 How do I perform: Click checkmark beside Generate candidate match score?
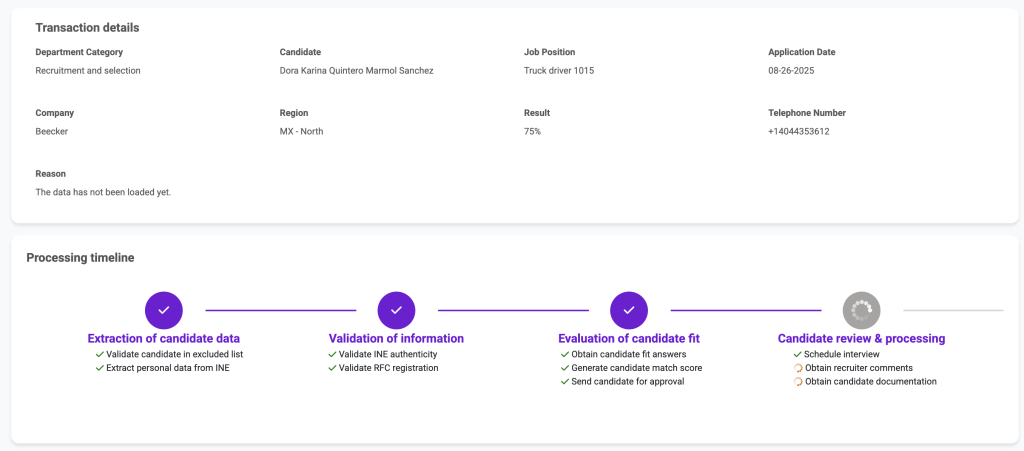564,368
